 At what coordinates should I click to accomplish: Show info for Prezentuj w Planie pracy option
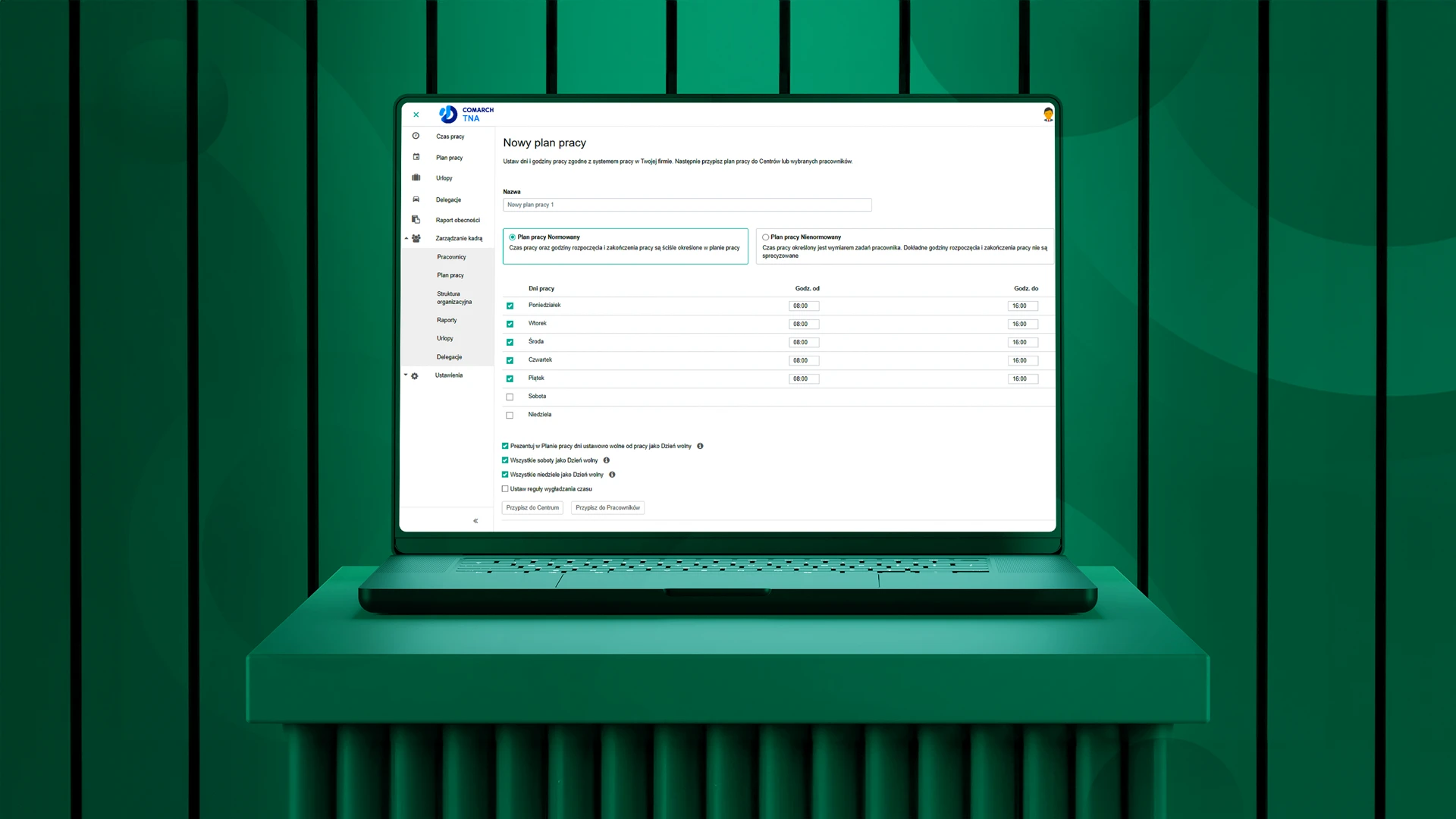[700, 446]
